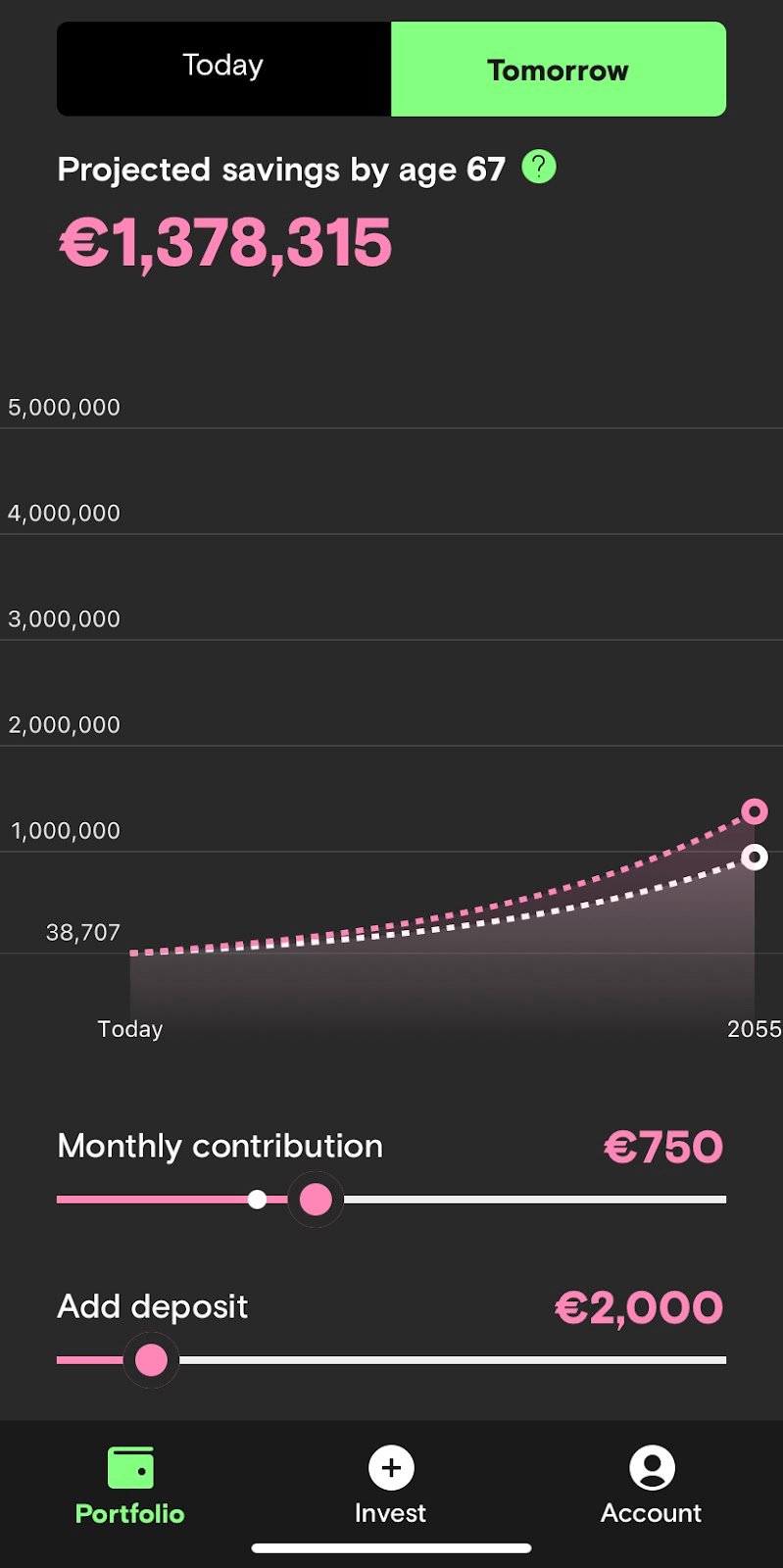
Task: Click the white marker on contribution slider
Action: click(257, 1200)
